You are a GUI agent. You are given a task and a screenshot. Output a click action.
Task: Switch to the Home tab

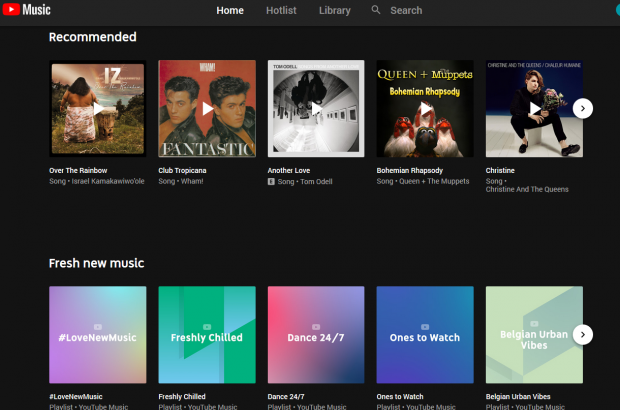(x=230, y=10)
